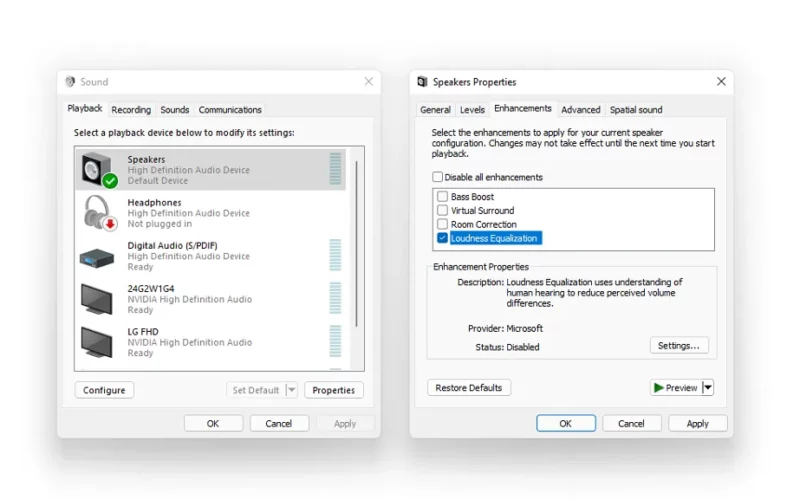Click 'NVIDIA High Definition Audio' under 24G2W1G4
800x500 pixels.
point(190,299)
